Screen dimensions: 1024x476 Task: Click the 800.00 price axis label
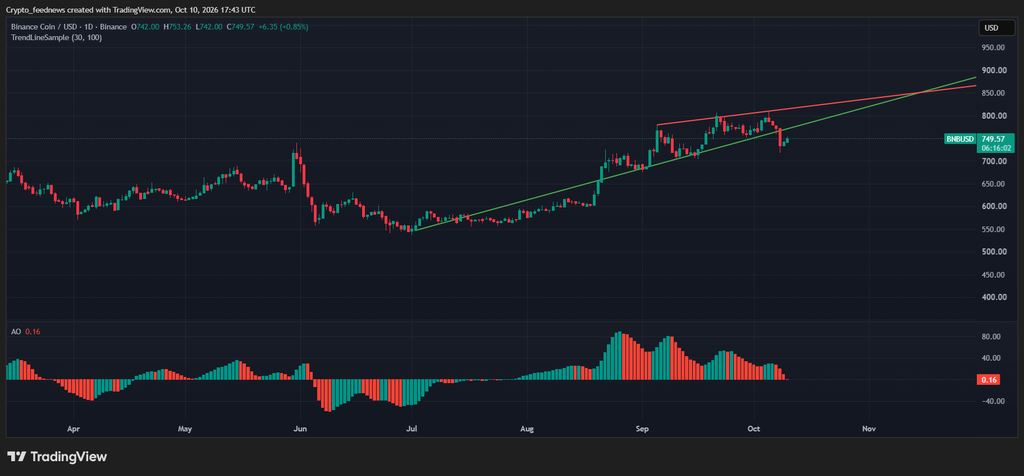pos(993,116)
